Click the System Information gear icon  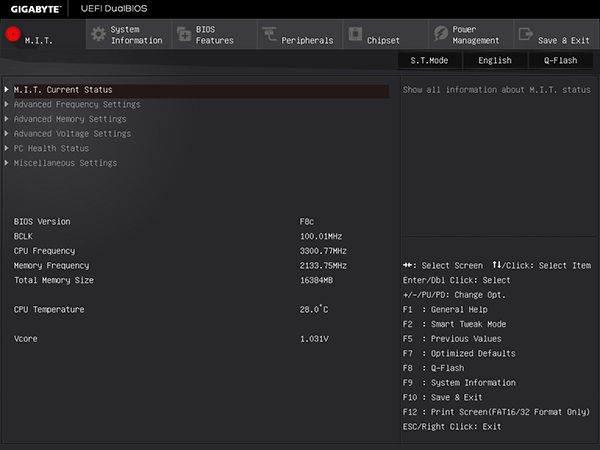click(x=99, y=34)
